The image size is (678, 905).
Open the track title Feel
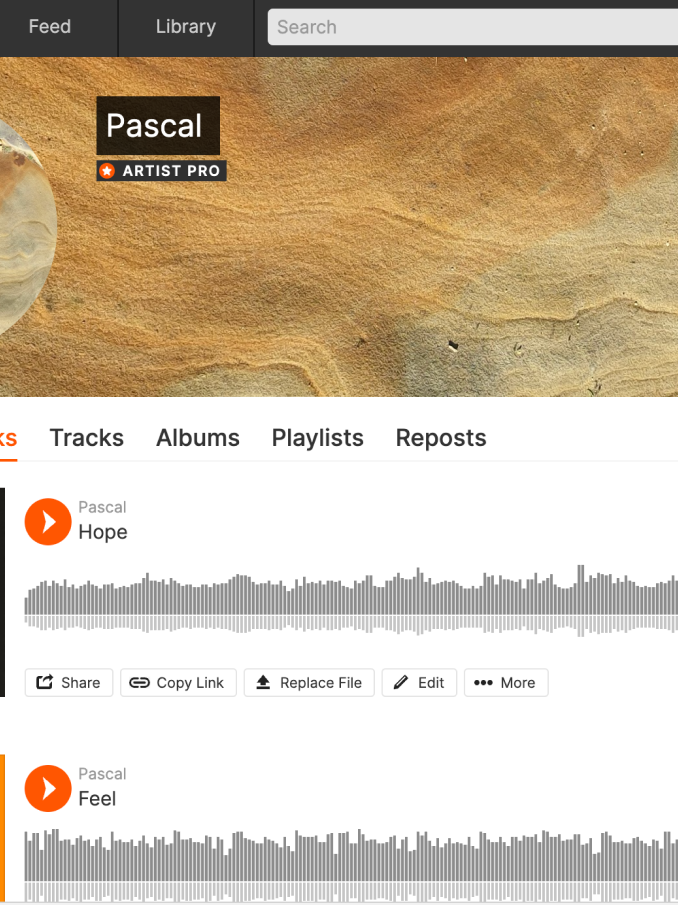[x=97, y=799]
